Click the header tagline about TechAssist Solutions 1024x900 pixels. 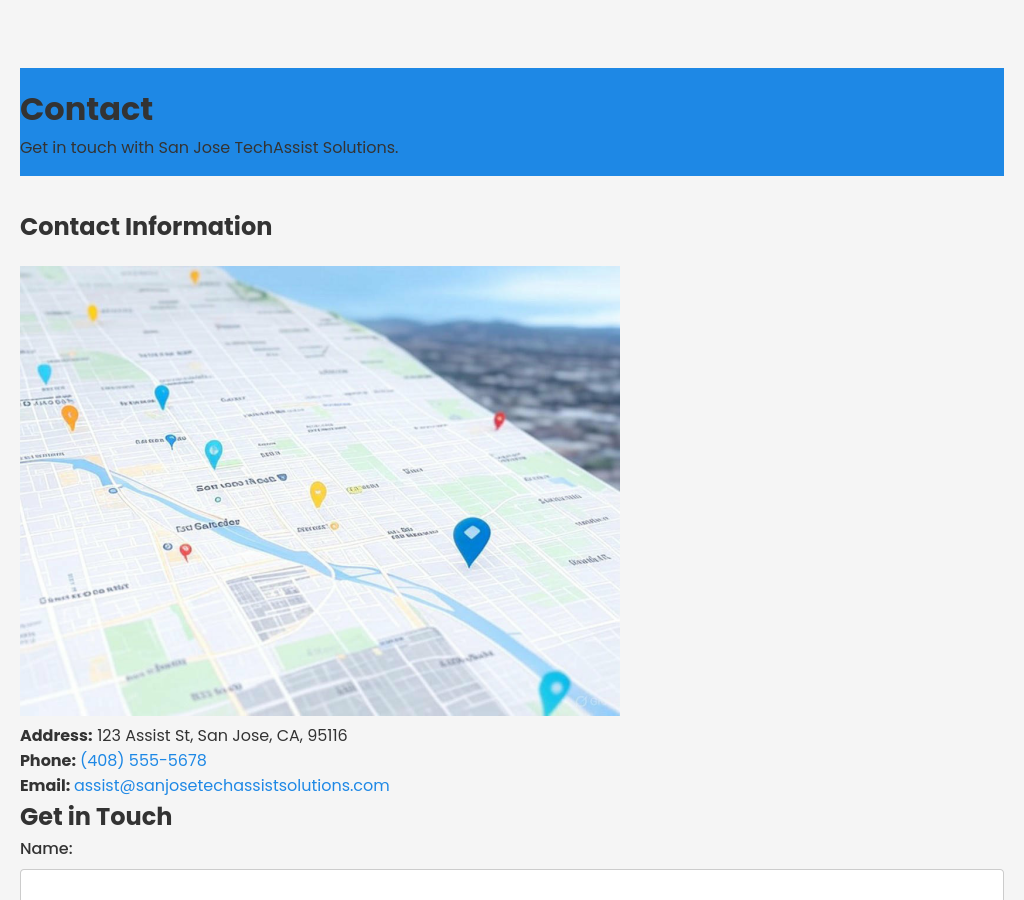(209, 147)
